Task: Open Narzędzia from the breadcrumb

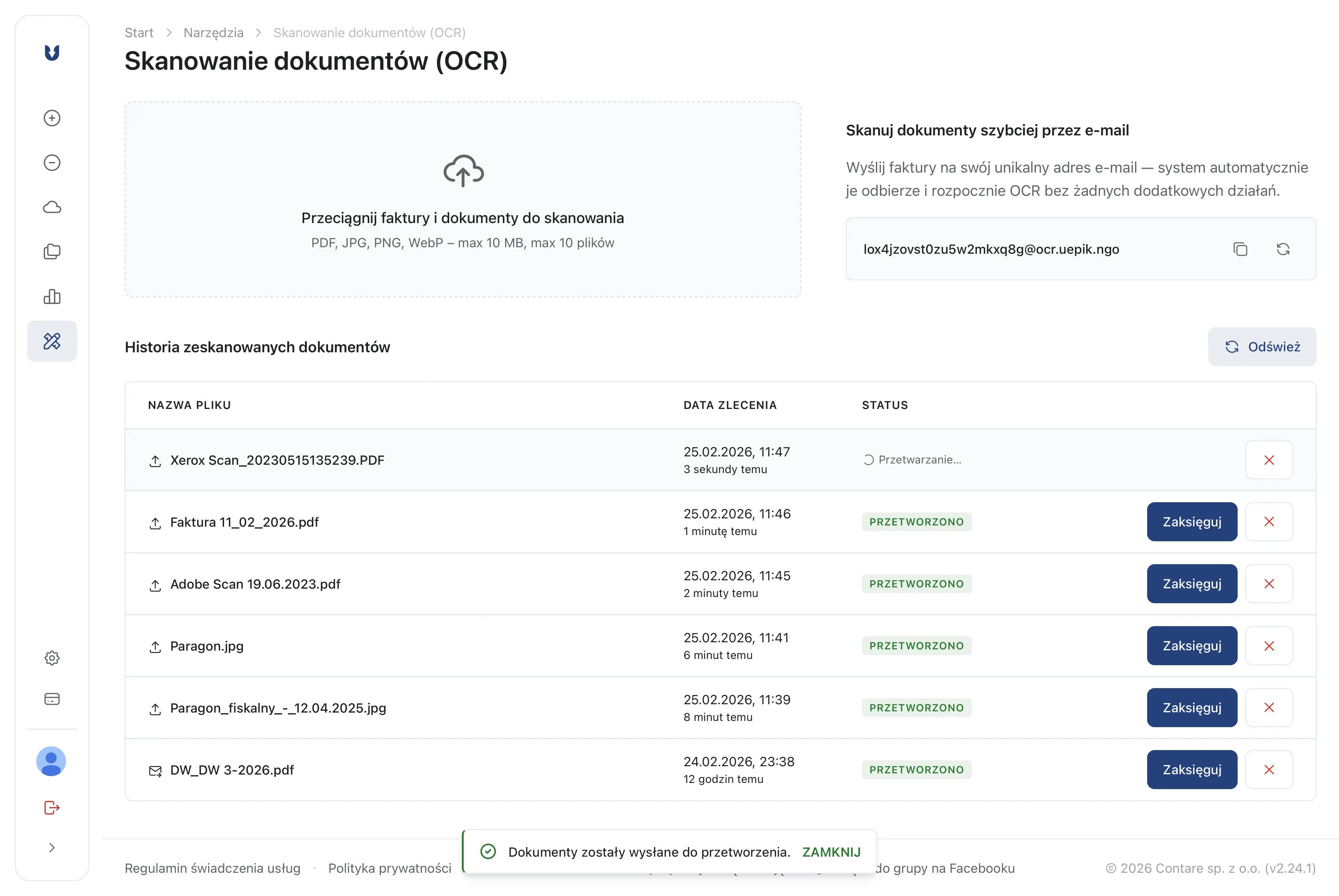Action: click(213, 33)
